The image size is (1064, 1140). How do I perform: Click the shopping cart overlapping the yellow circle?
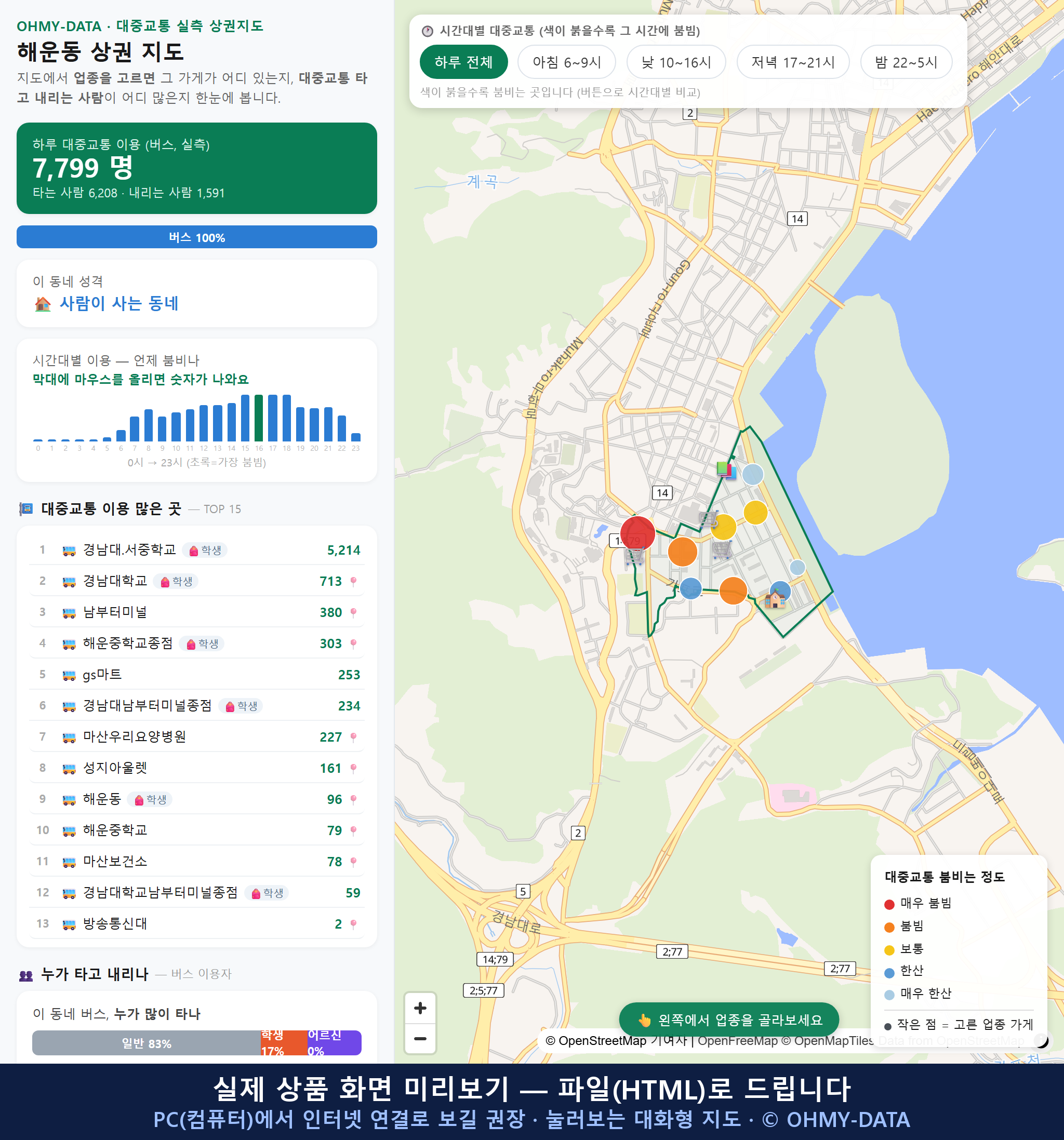pyautogui.click(x=708, y=519)
